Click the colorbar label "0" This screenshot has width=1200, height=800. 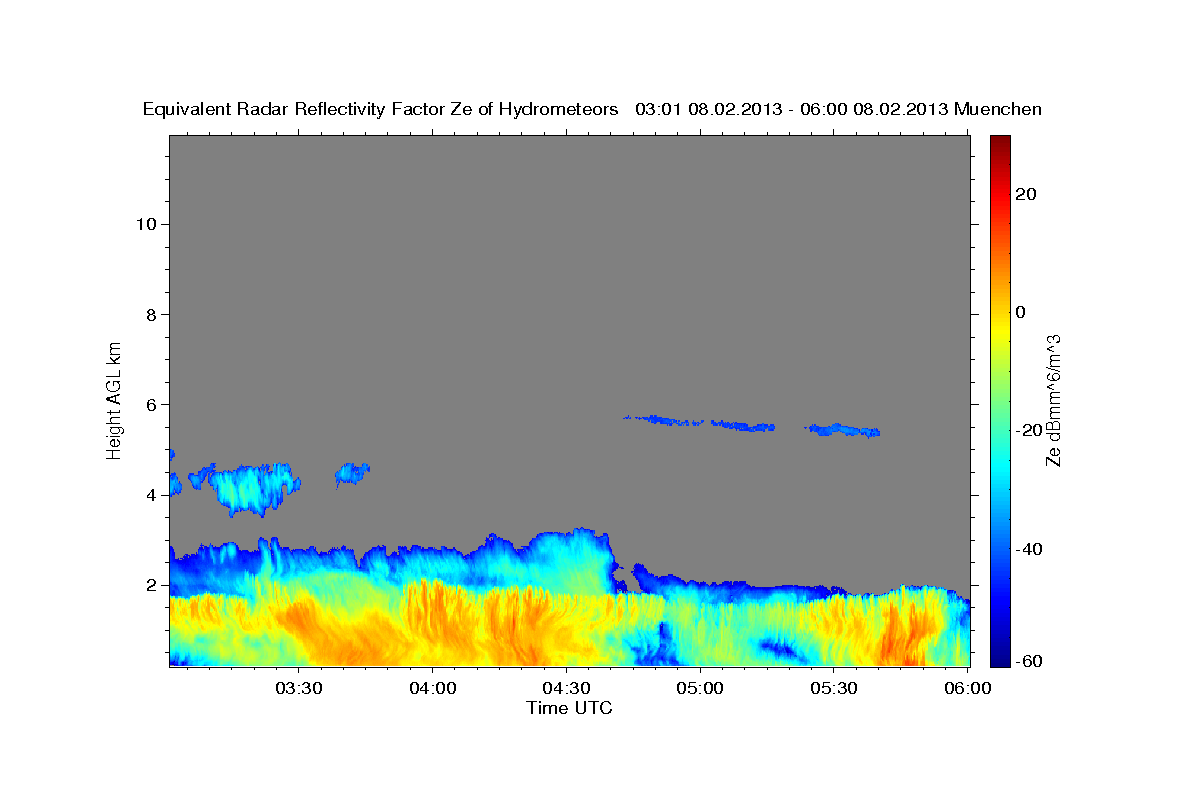(x=1021, y=312)
